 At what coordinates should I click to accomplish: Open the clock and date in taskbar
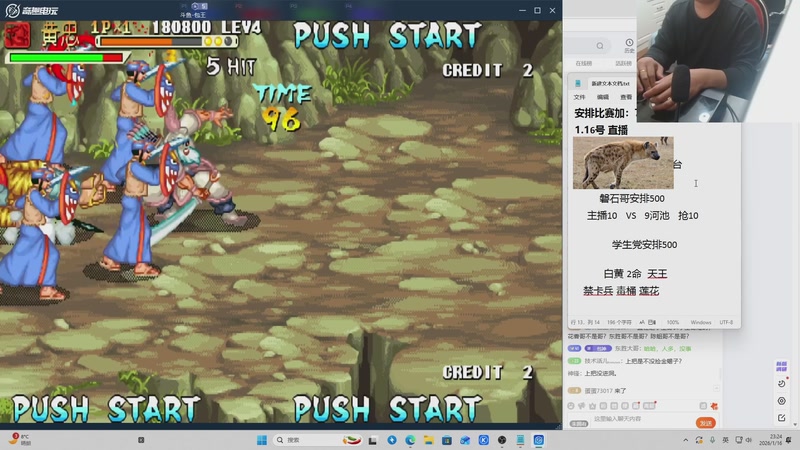[770, 440]
